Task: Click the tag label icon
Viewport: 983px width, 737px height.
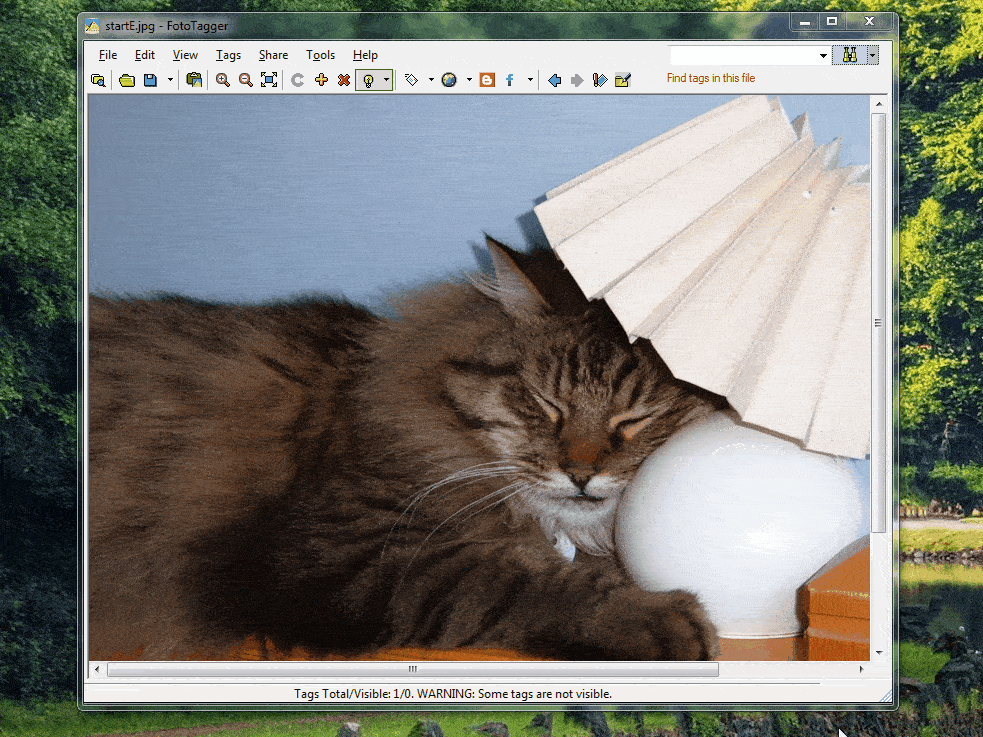Action: tap(411, 80)
